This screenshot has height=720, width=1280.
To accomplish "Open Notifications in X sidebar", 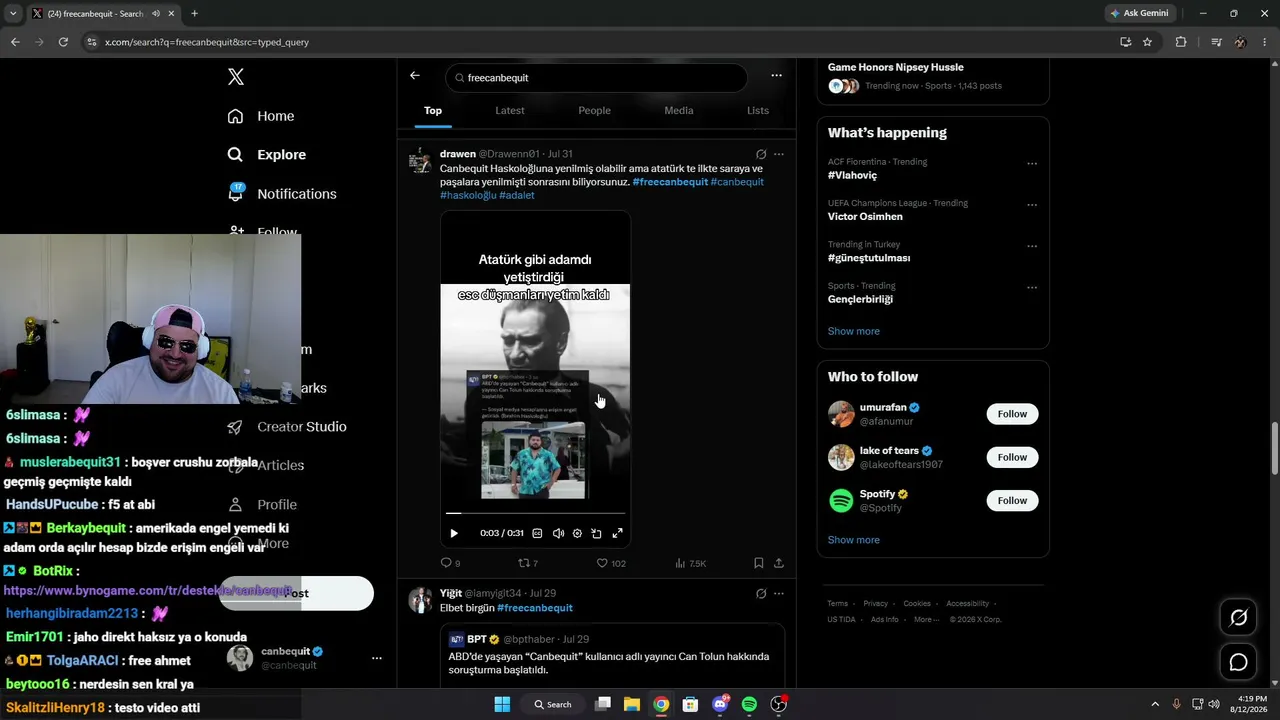I will click(281, 194).
